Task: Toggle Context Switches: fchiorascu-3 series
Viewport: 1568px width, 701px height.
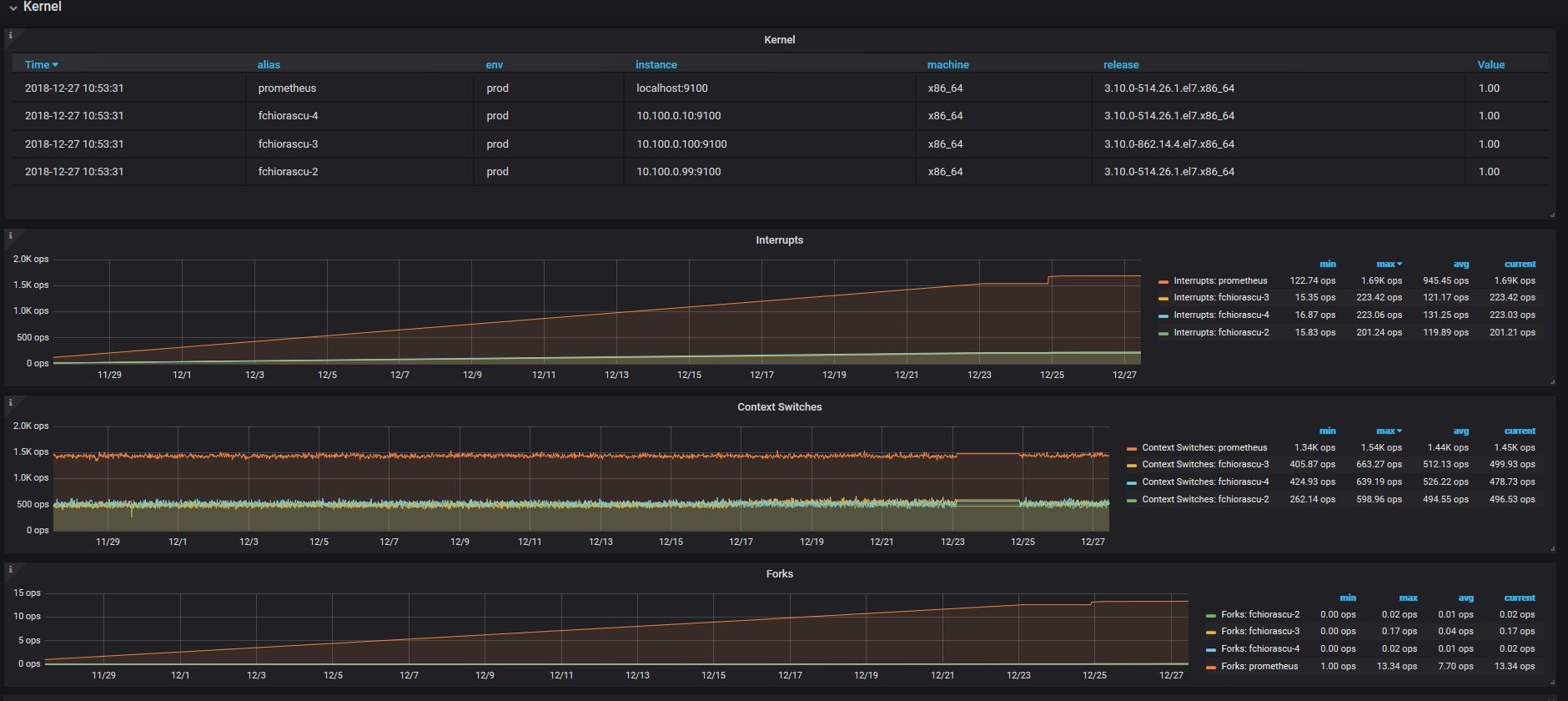Action: (1205, 464)
